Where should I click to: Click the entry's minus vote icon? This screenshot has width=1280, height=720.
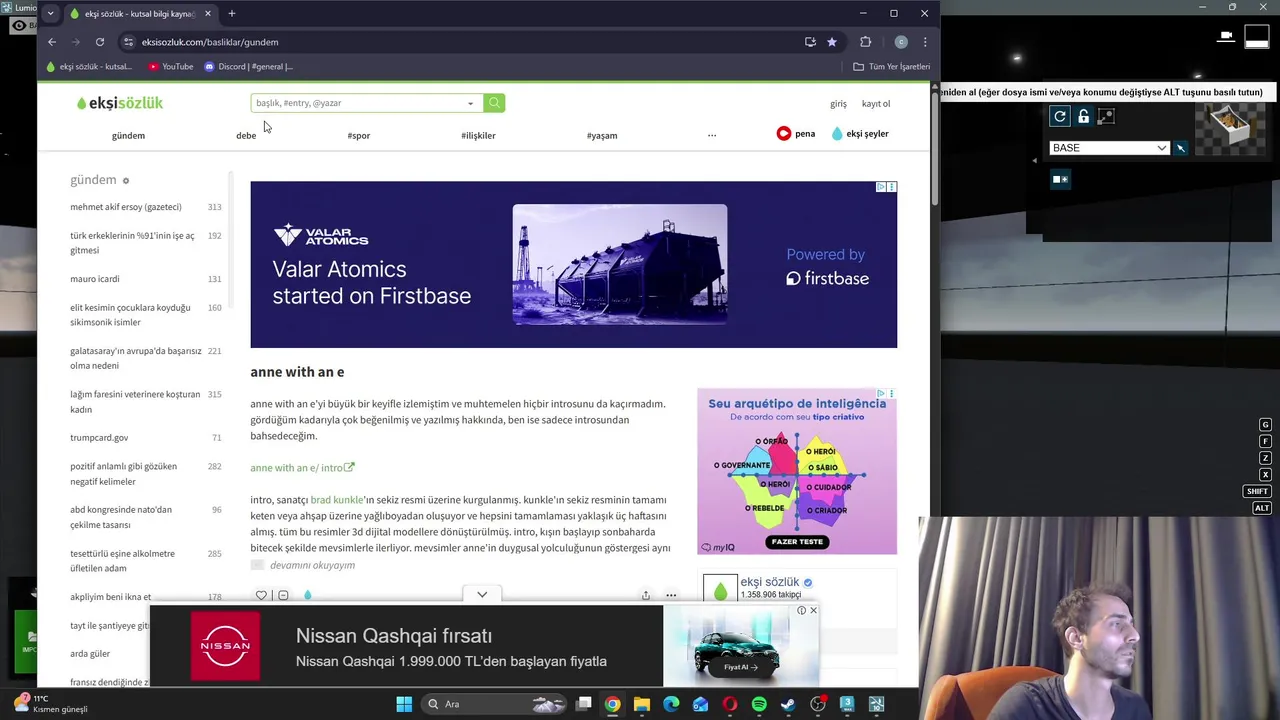point(283,596)
